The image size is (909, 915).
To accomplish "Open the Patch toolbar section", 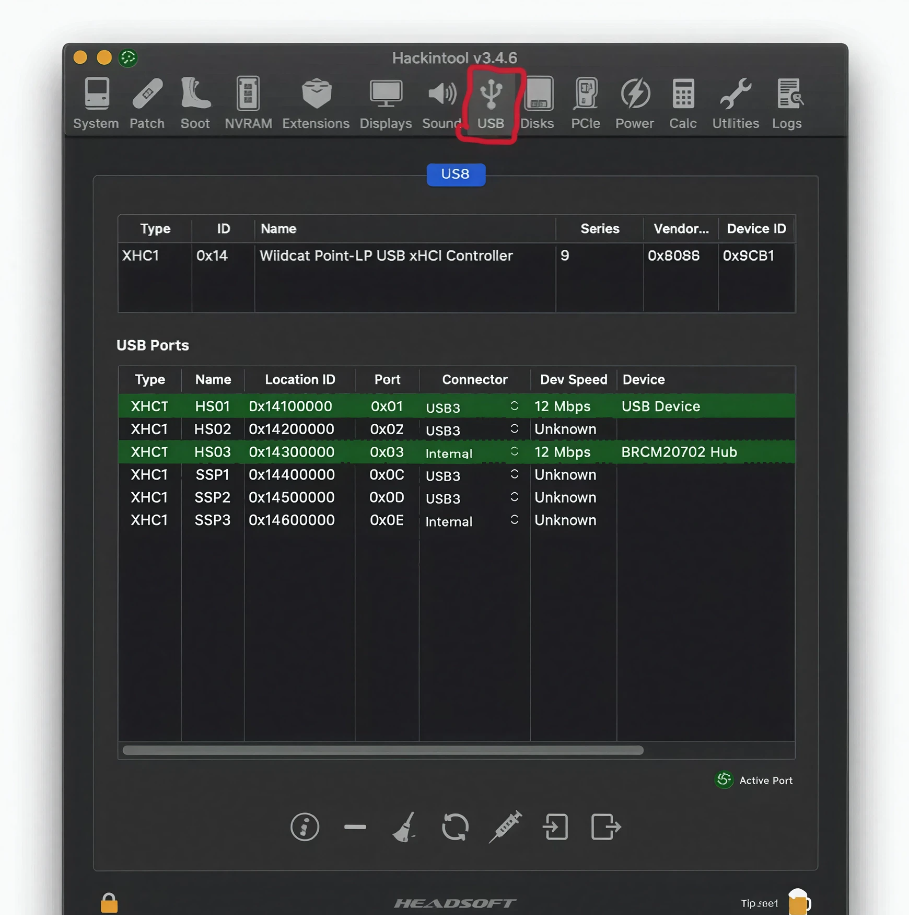I will click(x=147, y=103).
